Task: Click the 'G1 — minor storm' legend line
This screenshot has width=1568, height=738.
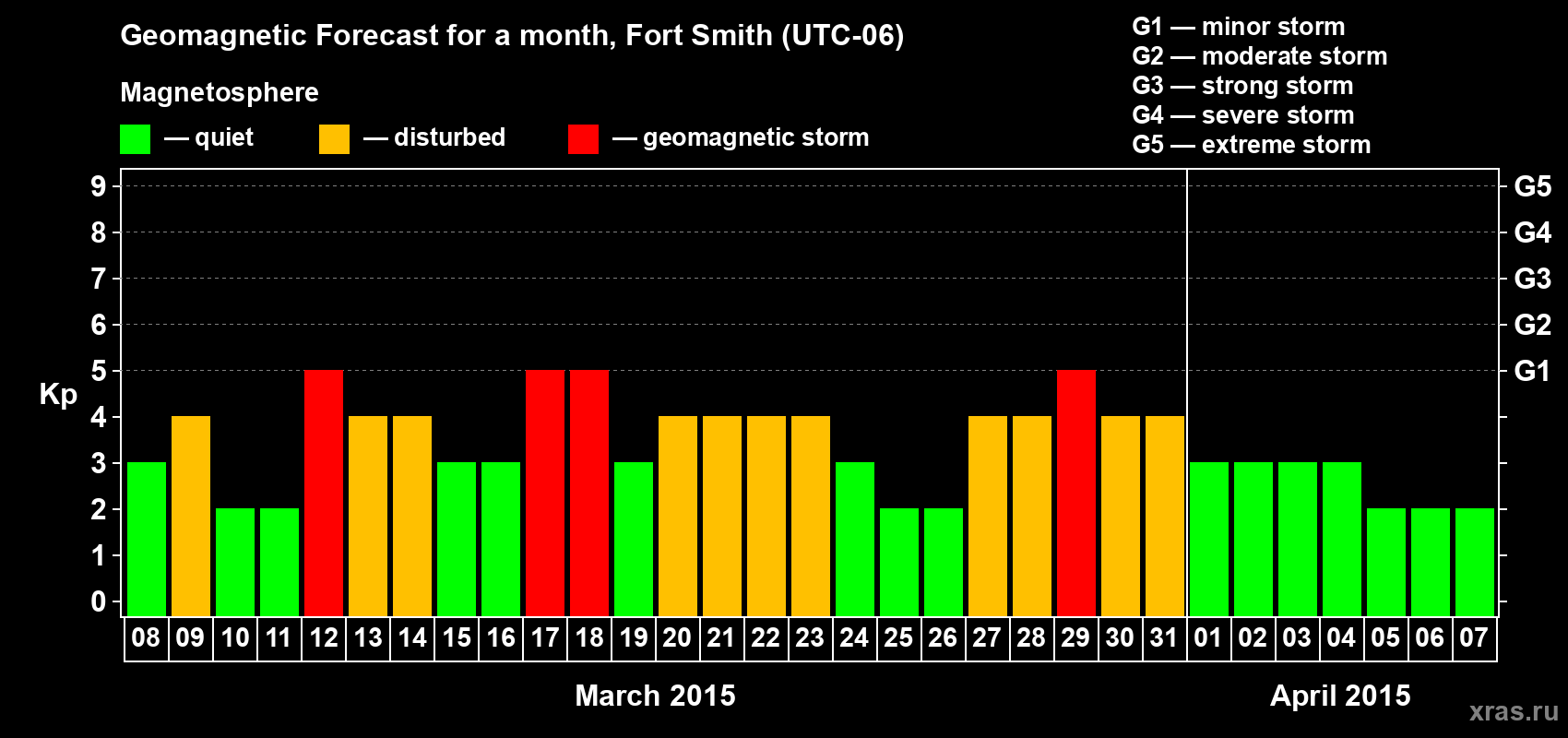Action: pyautogui.click(x=1238, y=27)
